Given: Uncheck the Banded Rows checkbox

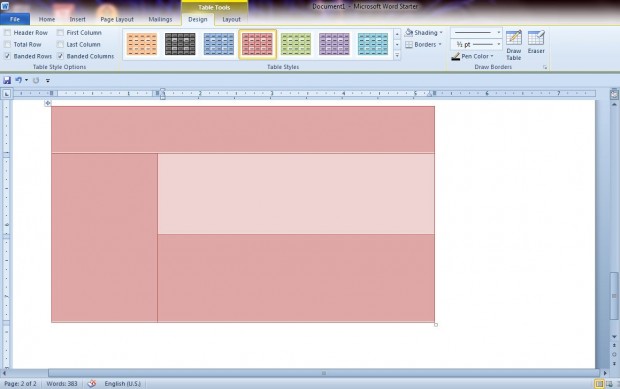Looking at the screenshot, I should click(x=8, y=56).
